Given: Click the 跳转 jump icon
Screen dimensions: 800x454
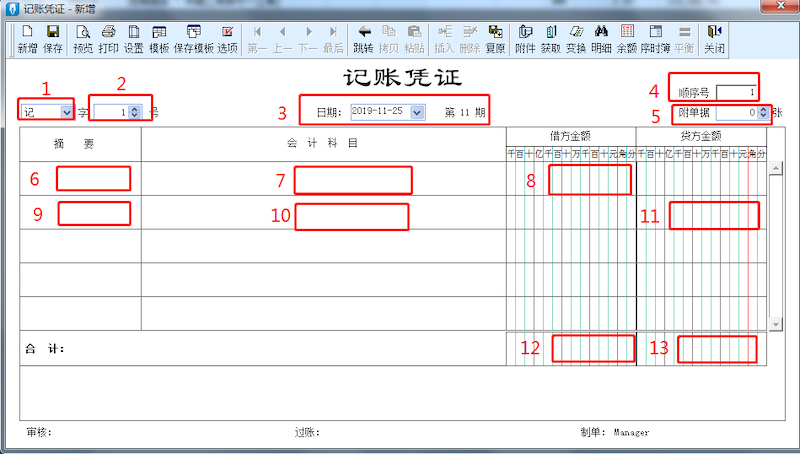Looking at the screenshot, I should click(x=364, y=39).
